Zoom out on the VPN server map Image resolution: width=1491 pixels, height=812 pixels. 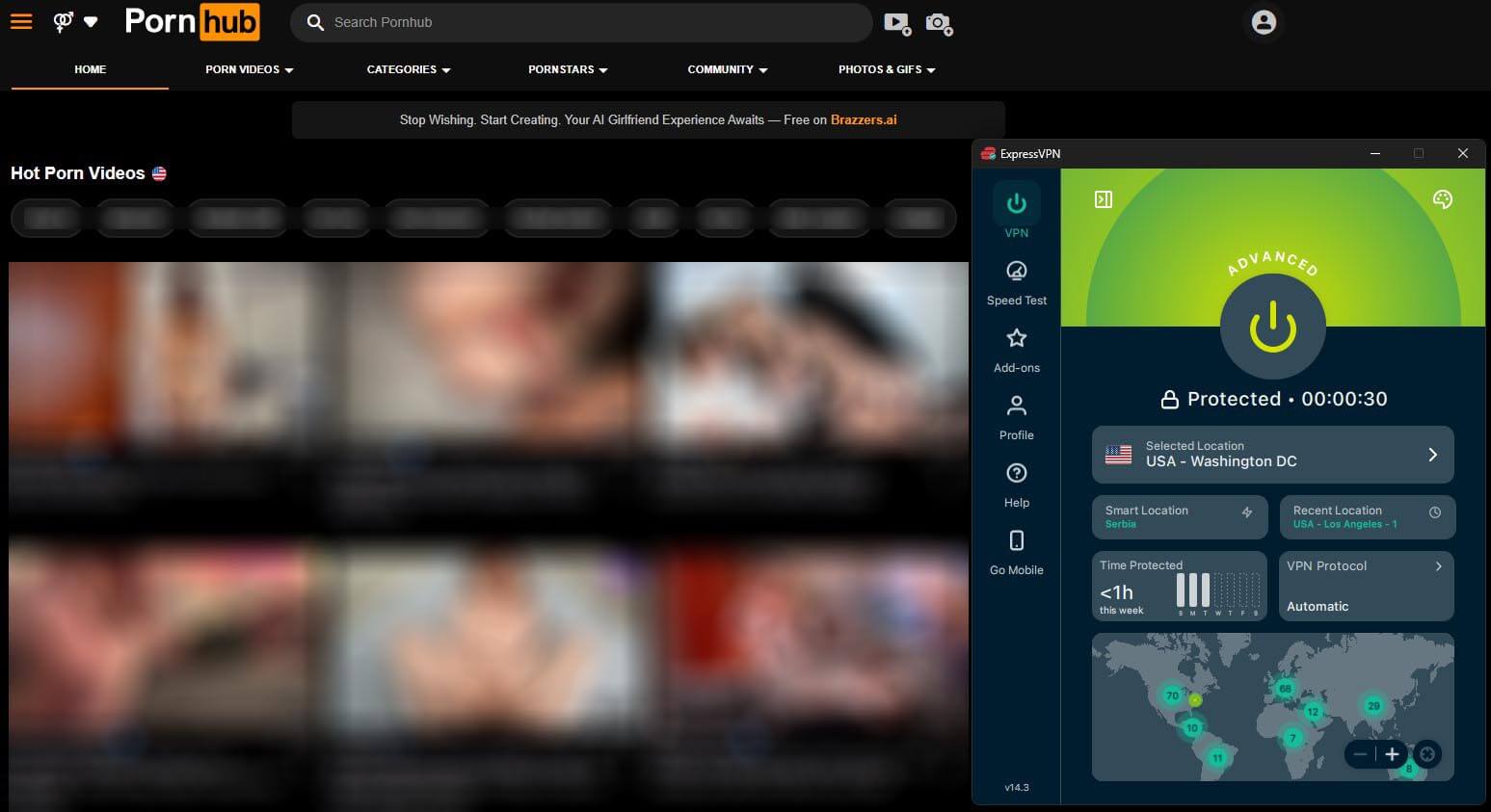[1360, 754]
